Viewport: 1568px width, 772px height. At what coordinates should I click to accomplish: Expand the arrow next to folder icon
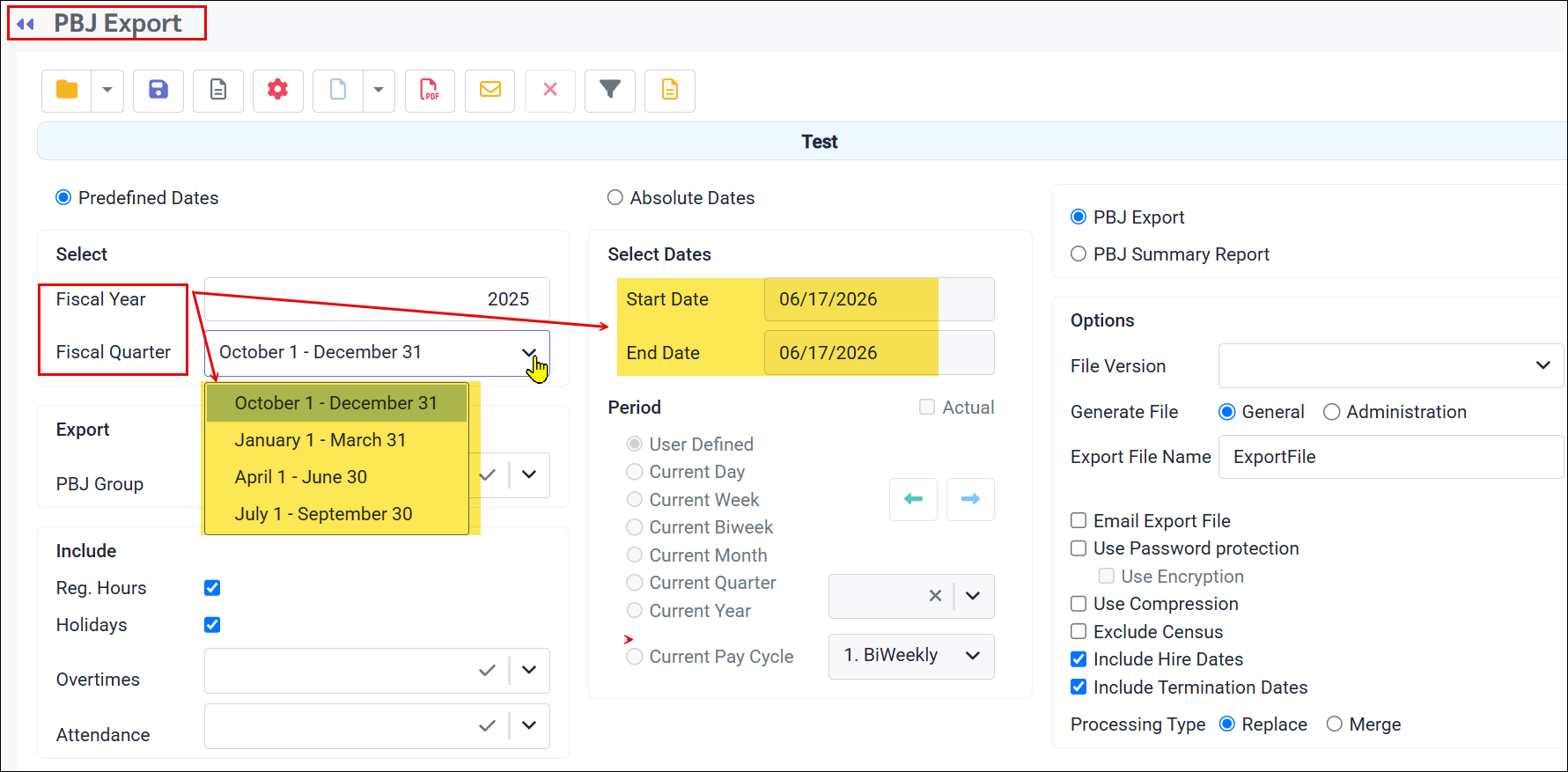[107, 90]
